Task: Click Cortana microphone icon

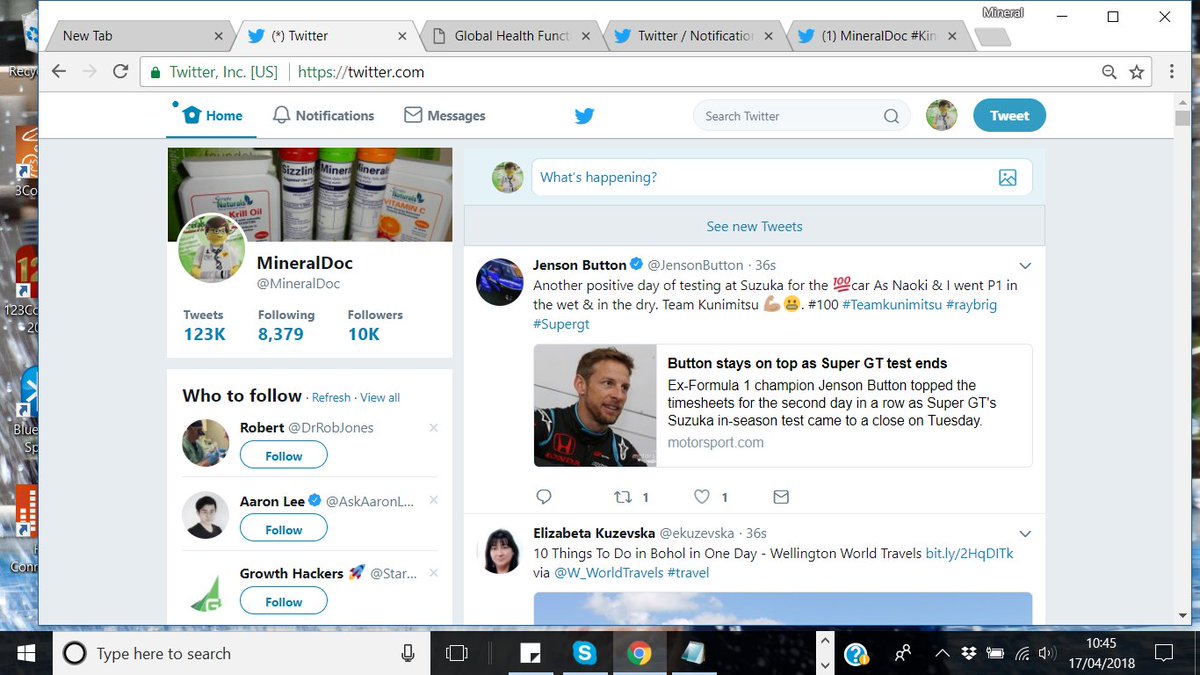Action: [408, 653]
